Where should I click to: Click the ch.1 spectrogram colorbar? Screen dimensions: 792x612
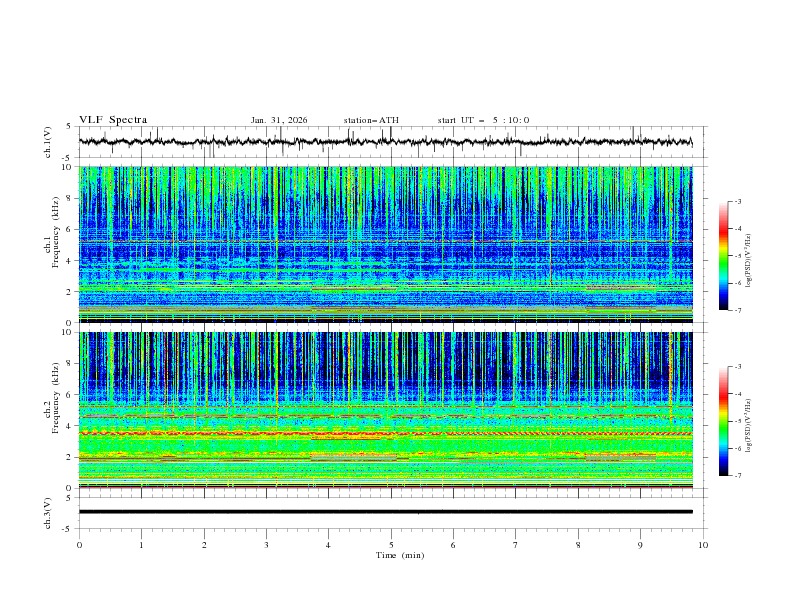[723, 256]
